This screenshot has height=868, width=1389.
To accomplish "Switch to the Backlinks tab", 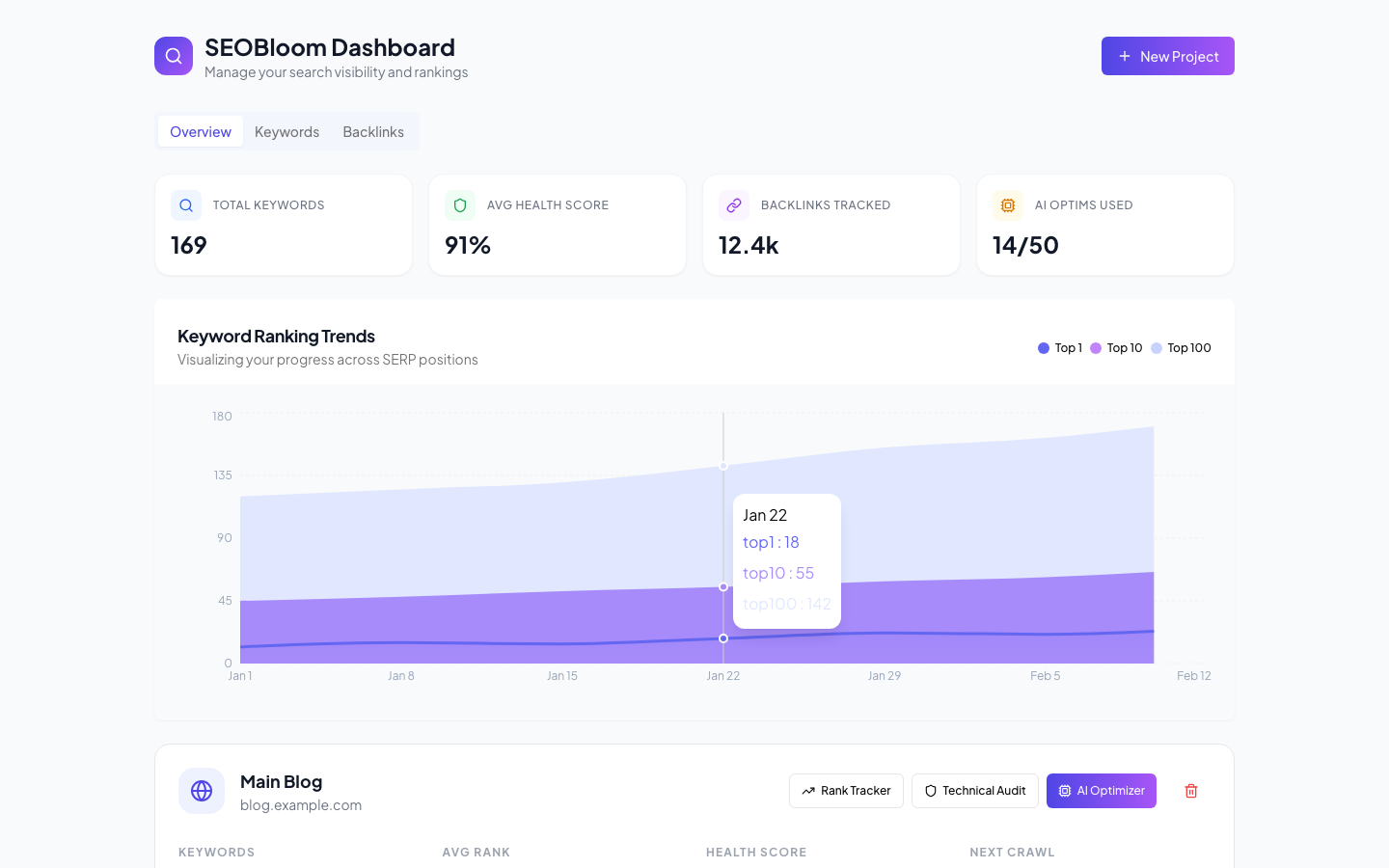I will (373, 131).
